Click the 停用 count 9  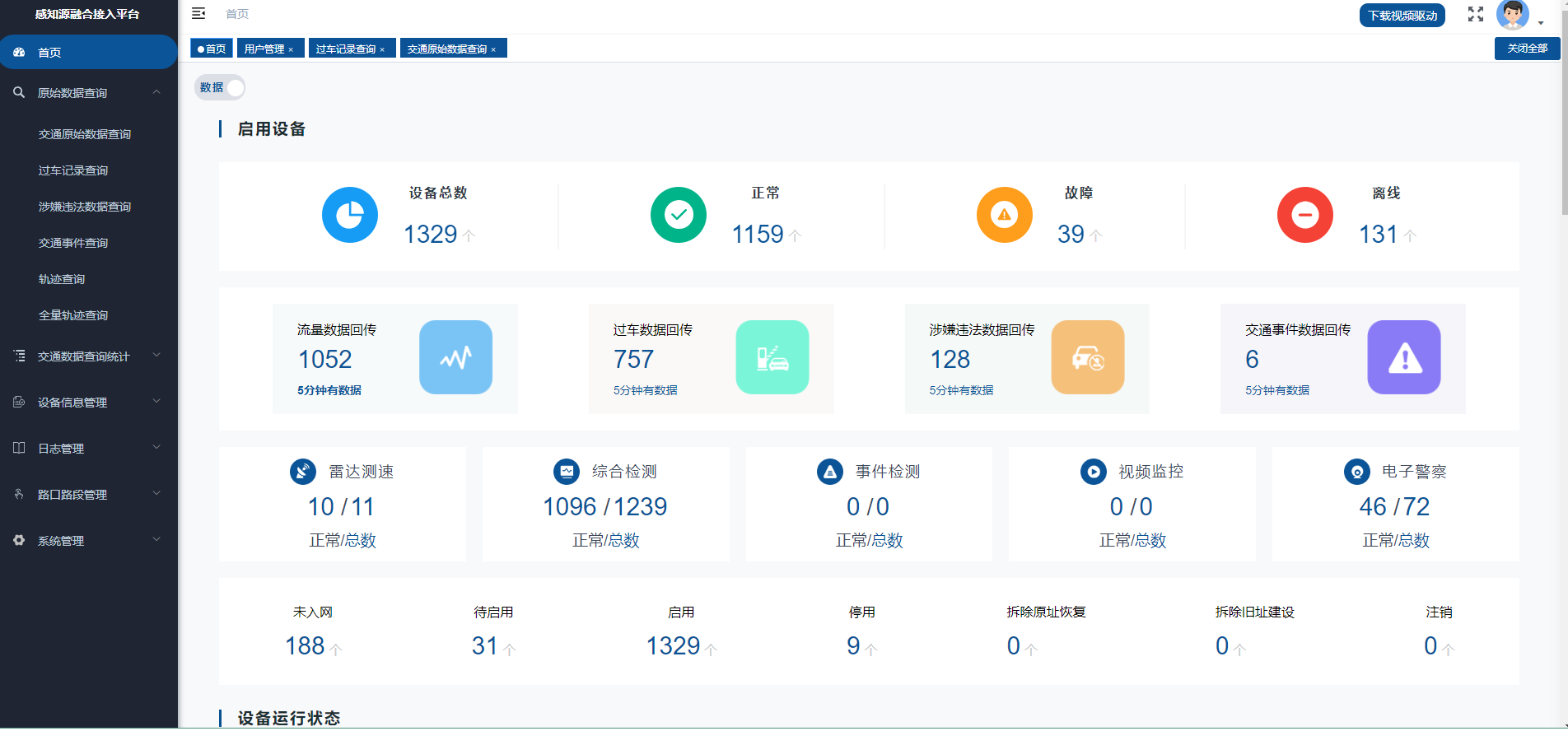pos(853,646)
